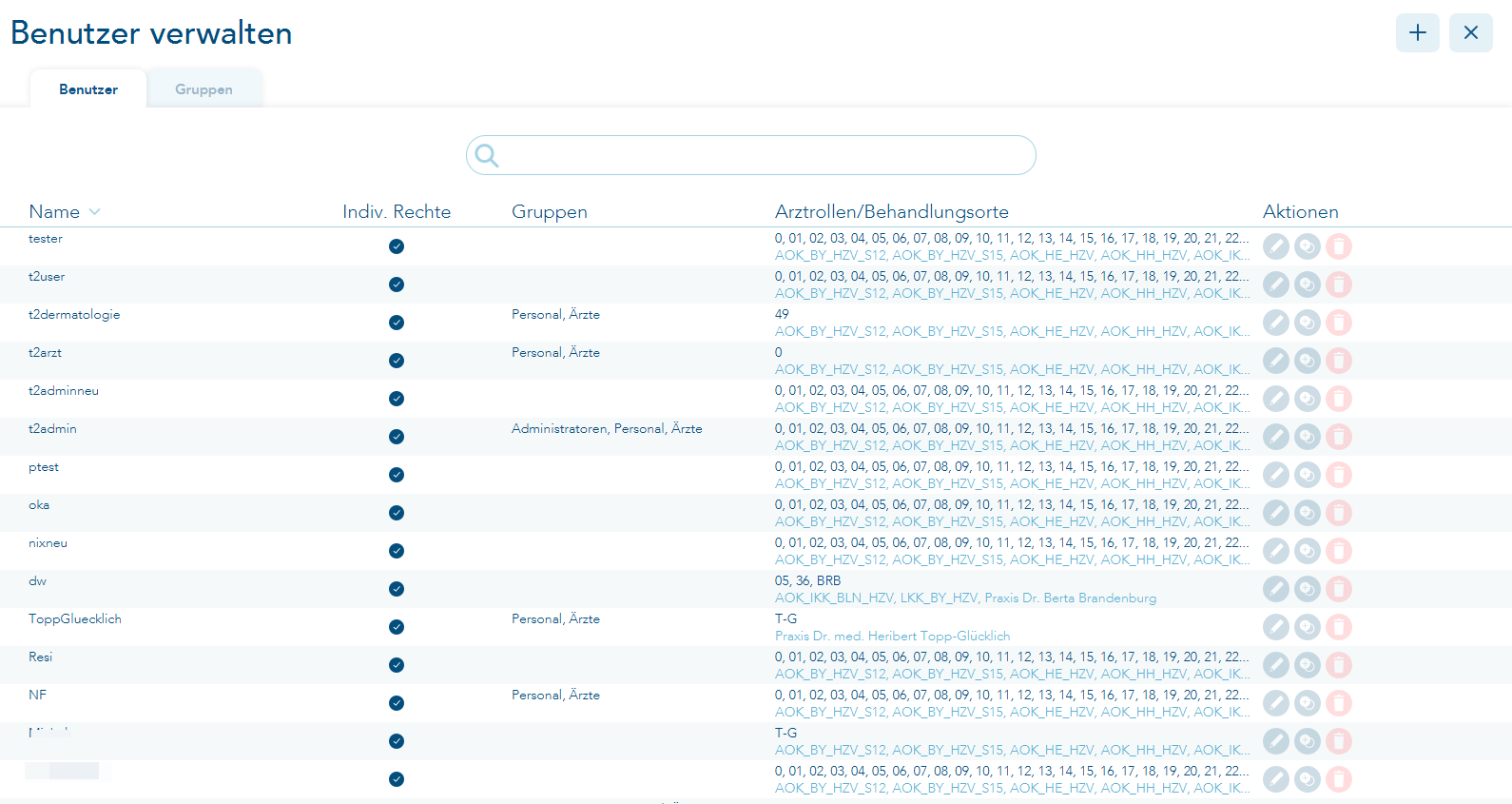Toggle Indiv. Rechte checkmark for Resi
1512x804 pixels.
pyautogui.click(x=397, y=665)
